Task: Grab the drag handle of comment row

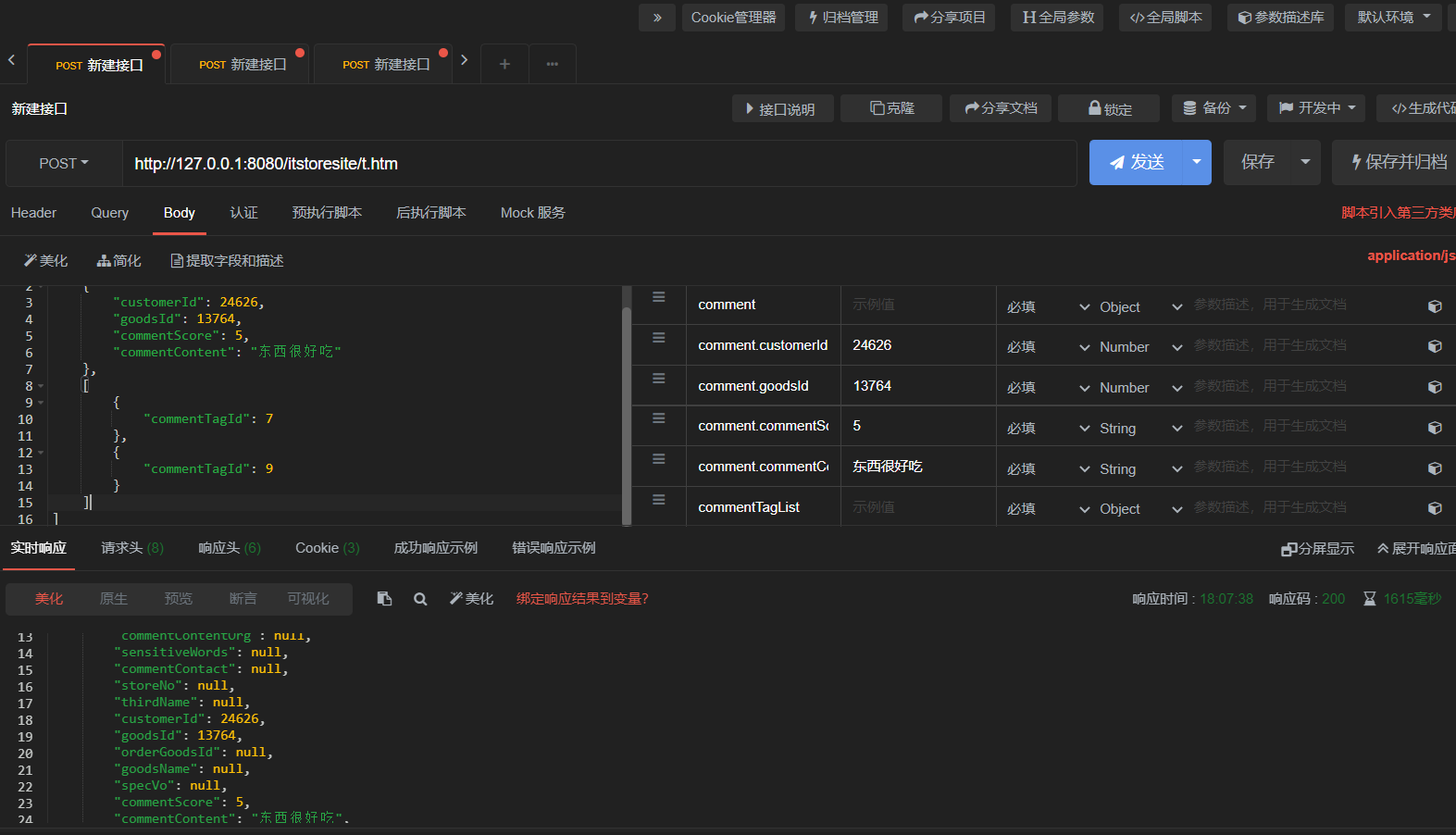Action: pos(659,297)
